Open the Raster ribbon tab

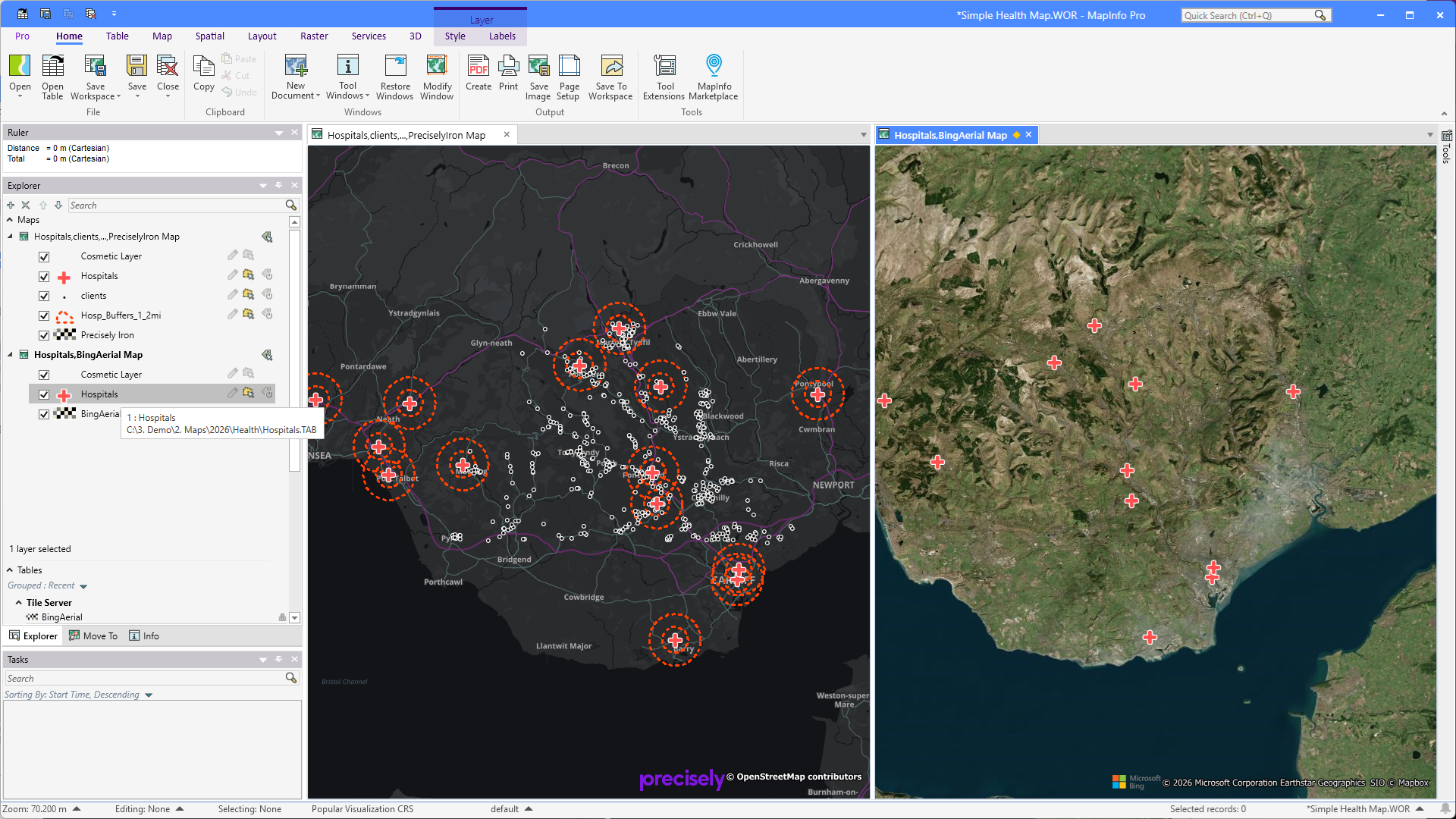(314, 36)
